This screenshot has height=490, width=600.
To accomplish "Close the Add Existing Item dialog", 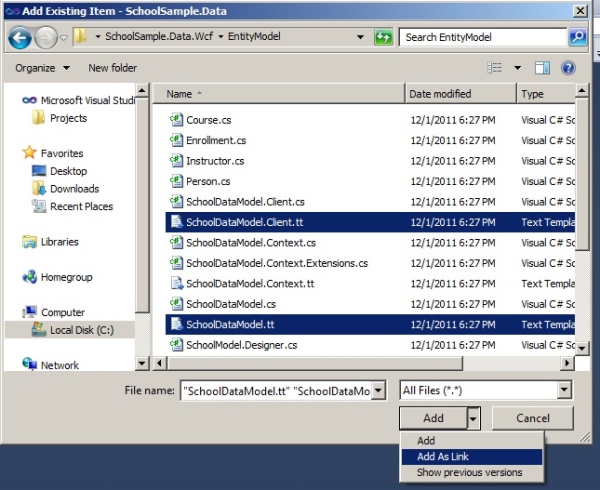I will pyautogui.click(x=580, y=11).
